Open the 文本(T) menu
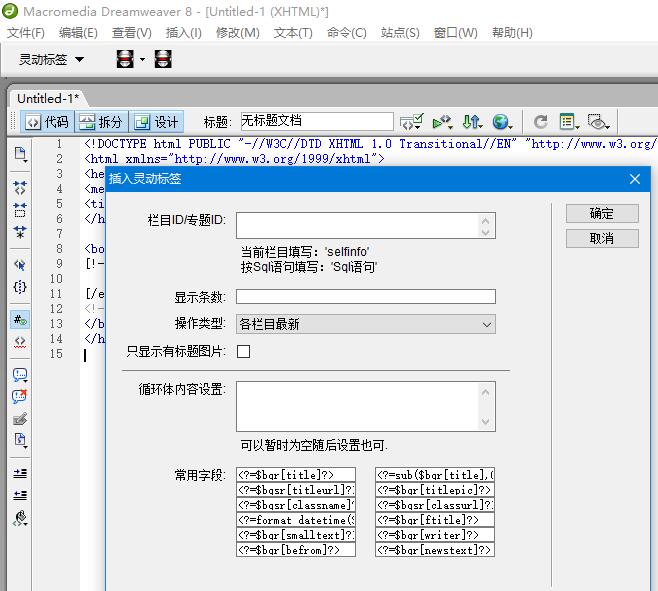Screen dimensions: 658x591 (293, 33)
